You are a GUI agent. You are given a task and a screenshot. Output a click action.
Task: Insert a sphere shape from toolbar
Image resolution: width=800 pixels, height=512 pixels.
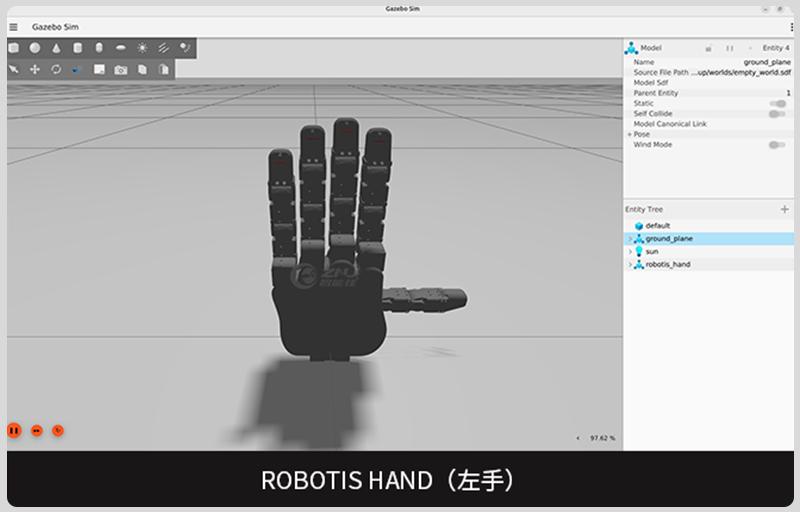[35, 47]
